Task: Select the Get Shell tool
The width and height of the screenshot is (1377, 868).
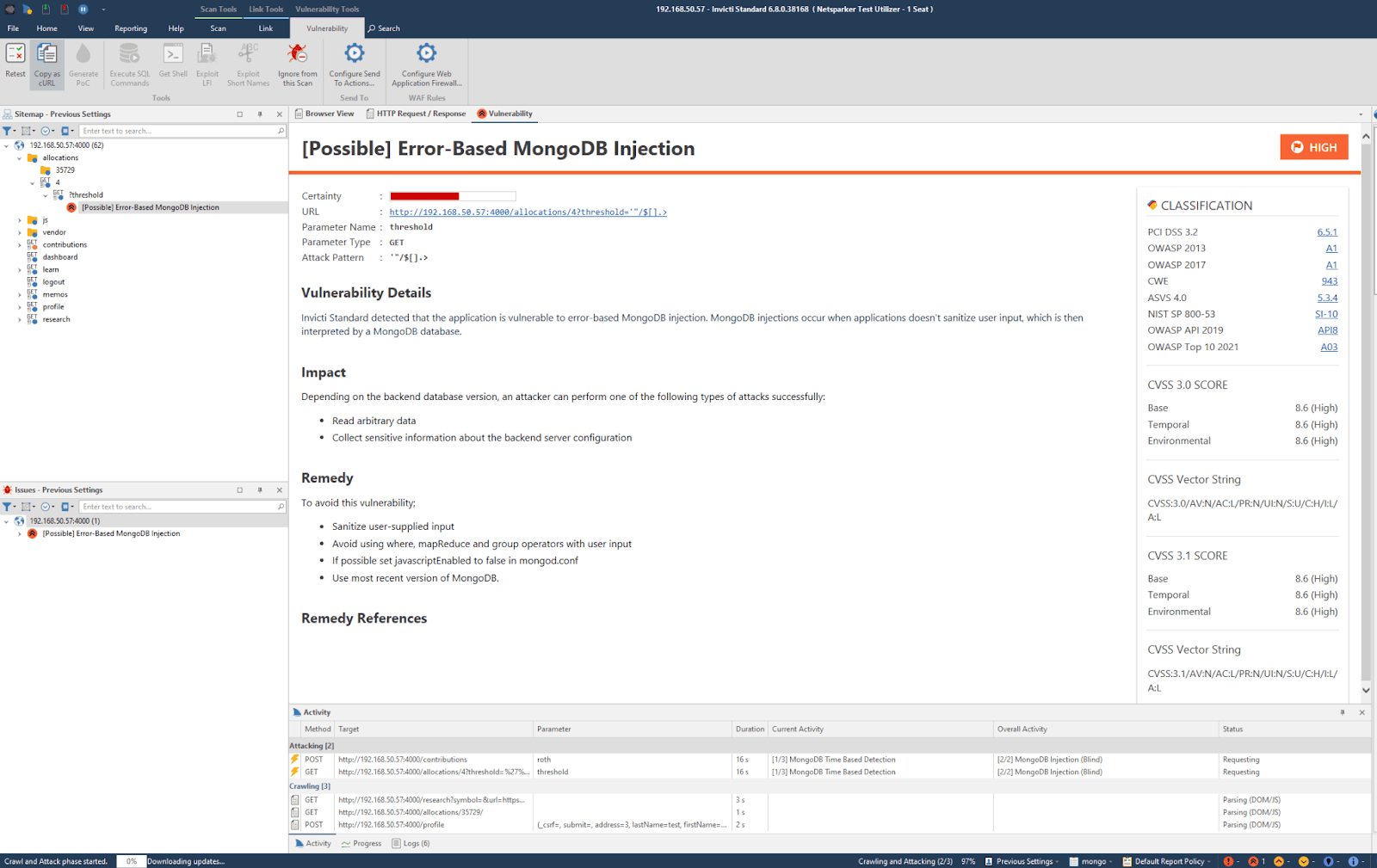Action: click(x=172, y=62)
